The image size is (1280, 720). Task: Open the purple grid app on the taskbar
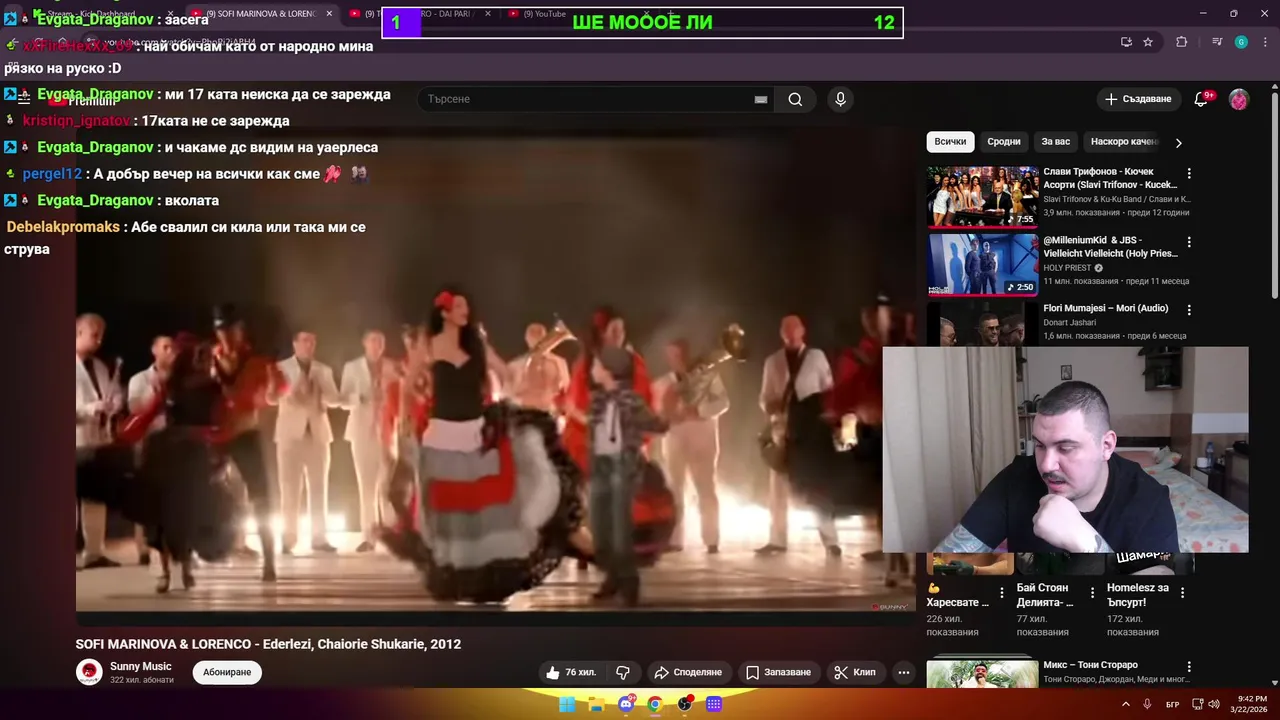coord(714,704)
